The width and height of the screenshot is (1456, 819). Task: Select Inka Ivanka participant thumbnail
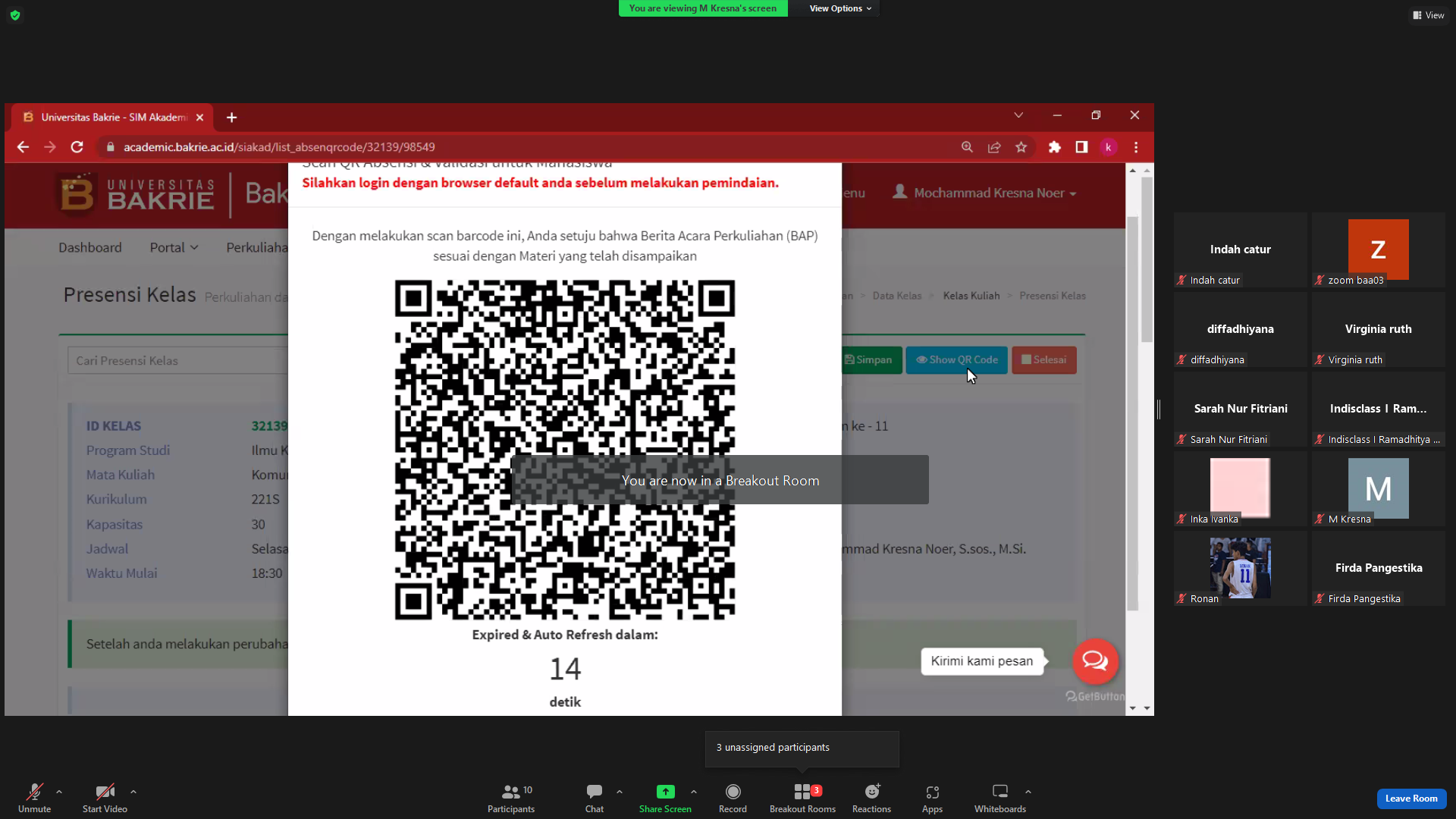pyautogui.click(x=1241, y=488)
